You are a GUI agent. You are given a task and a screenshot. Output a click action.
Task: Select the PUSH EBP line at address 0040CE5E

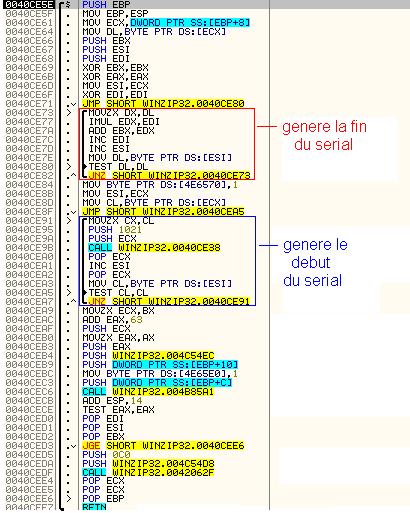click(106, 5)
